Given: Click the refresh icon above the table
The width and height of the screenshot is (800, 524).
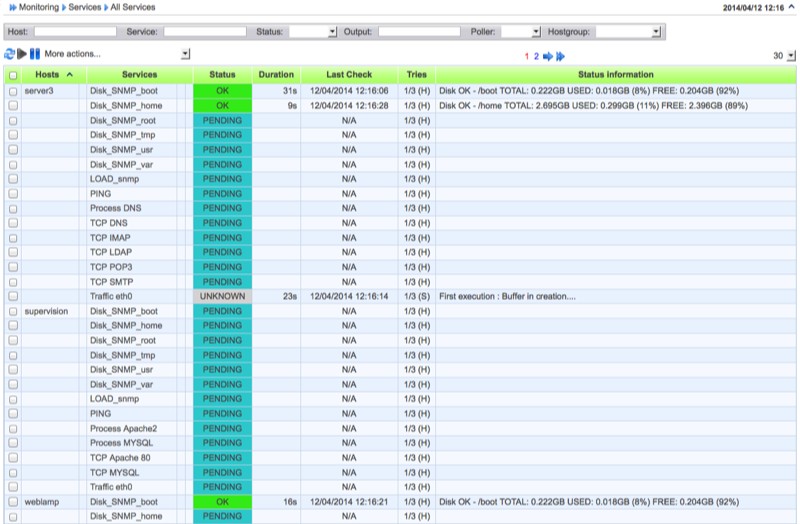Looking at the screenshot, I should point(10,54).
